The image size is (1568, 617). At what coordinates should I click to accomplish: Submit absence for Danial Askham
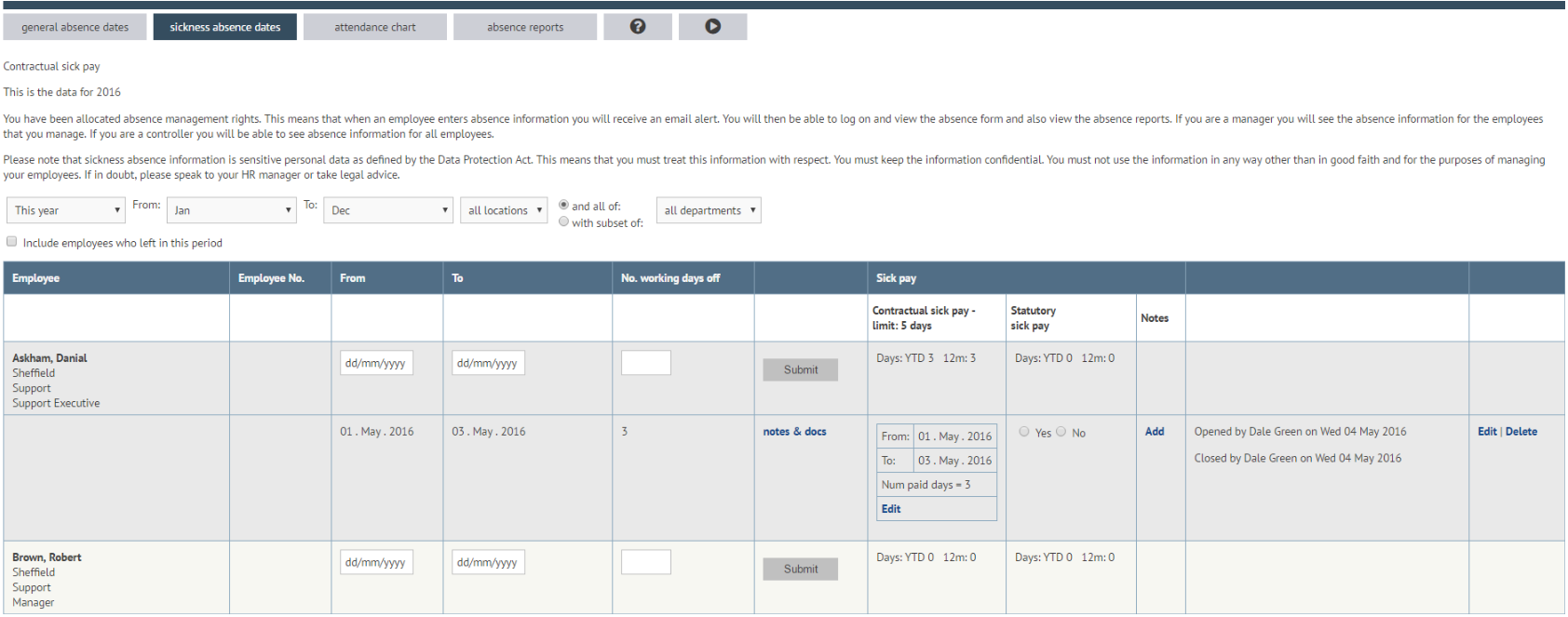tap(801, 369)
